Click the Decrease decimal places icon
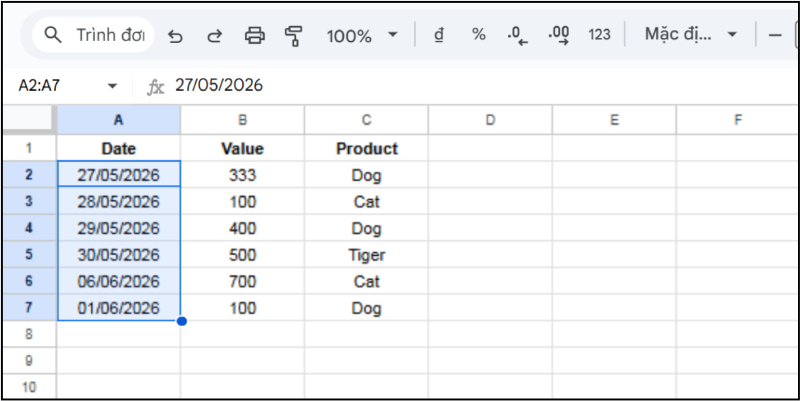This screenshot has height=401, width=800. click(x=517, y=35)
